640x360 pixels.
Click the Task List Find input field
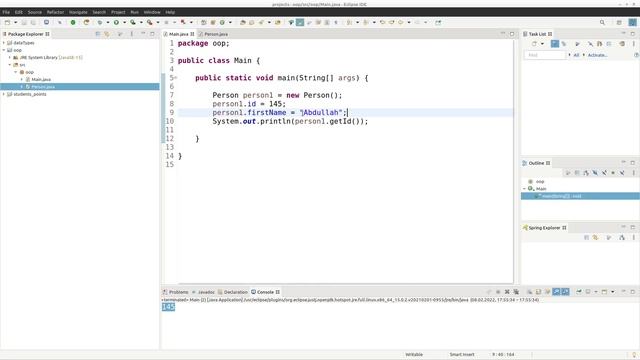[545, 55]
